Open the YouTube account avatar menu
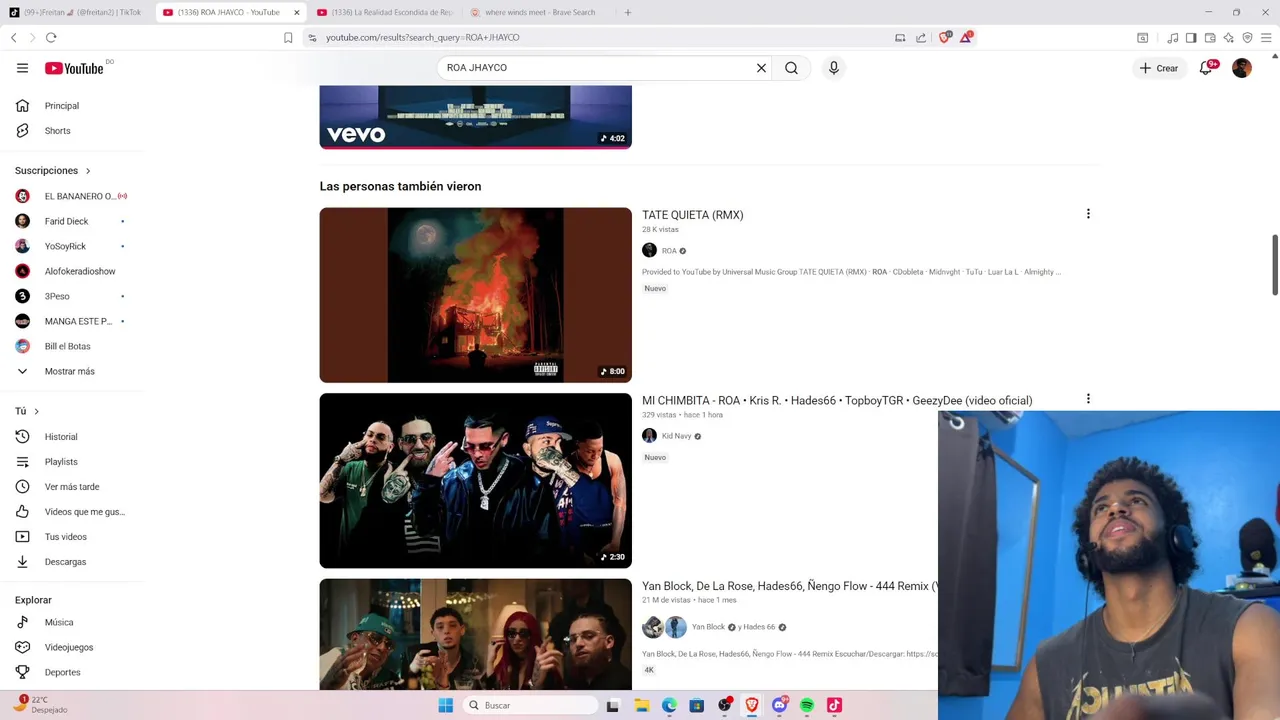The height and width of the screenshot is (720, 1280). pyautogui.click(x=1242, y=68)
